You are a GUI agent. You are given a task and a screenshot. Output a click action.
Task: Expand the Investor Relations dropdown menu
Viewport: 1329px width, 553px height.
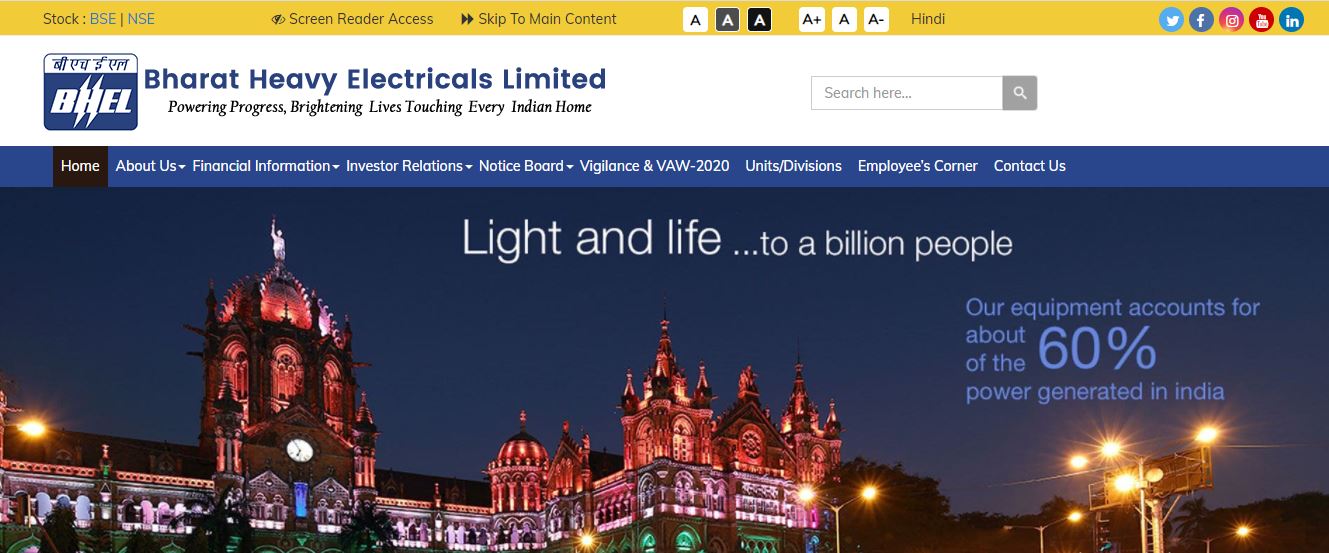[x=409, y=166]
